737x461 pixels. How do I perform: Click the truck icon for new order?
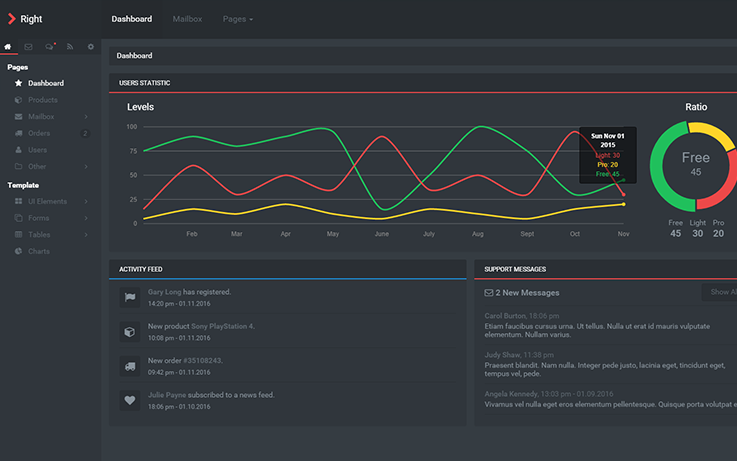pos(129,366)
